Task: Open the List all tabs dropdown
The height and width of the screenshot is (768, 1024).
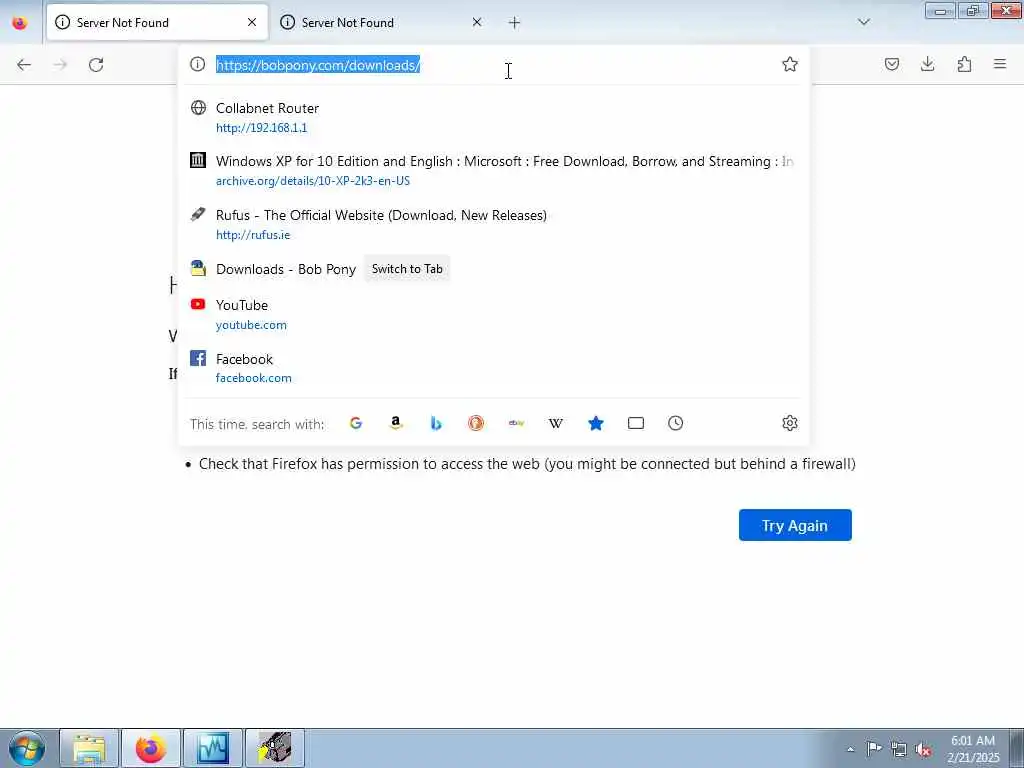Action: point(863,22)
